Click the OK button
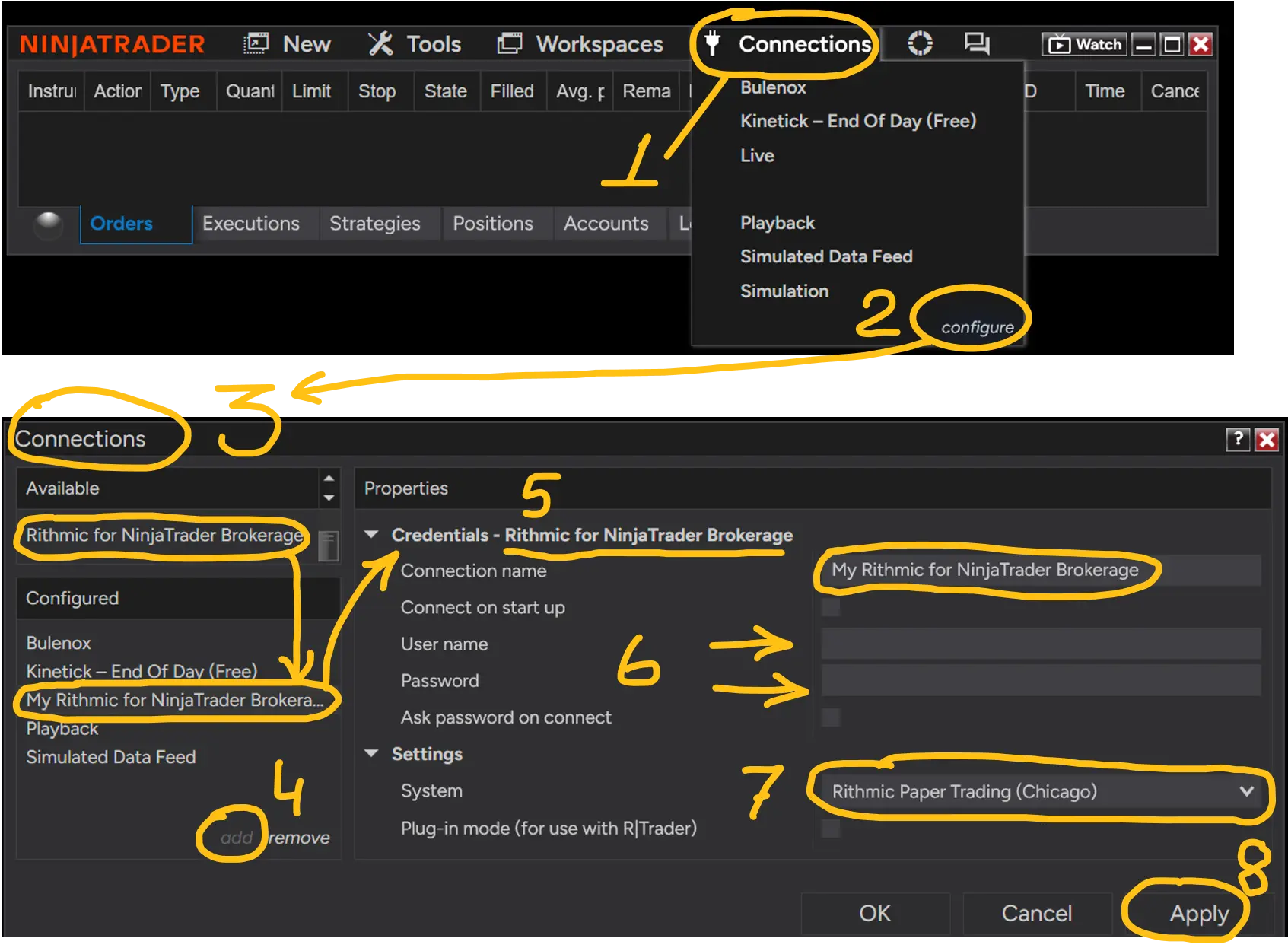This screenshot has width=1288, height=951. point(875,913)
